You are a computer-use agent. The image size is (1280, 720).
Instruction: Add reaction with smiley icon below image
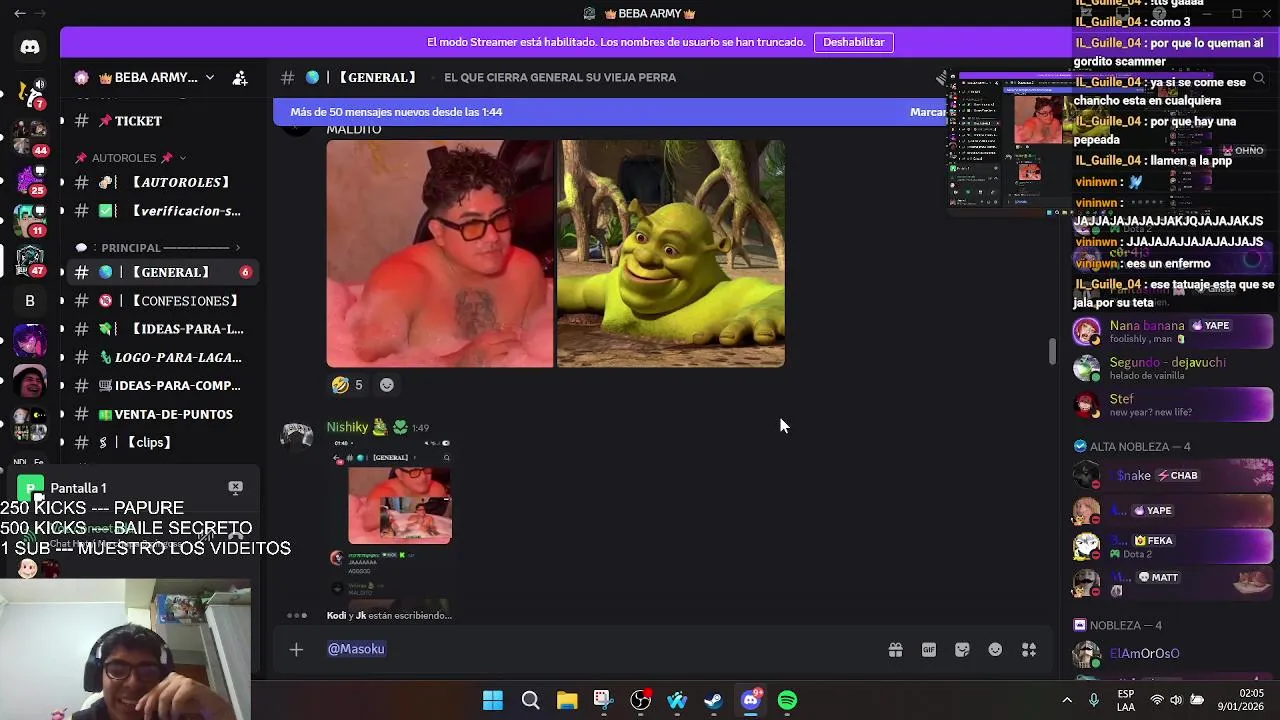coord(387,385)
